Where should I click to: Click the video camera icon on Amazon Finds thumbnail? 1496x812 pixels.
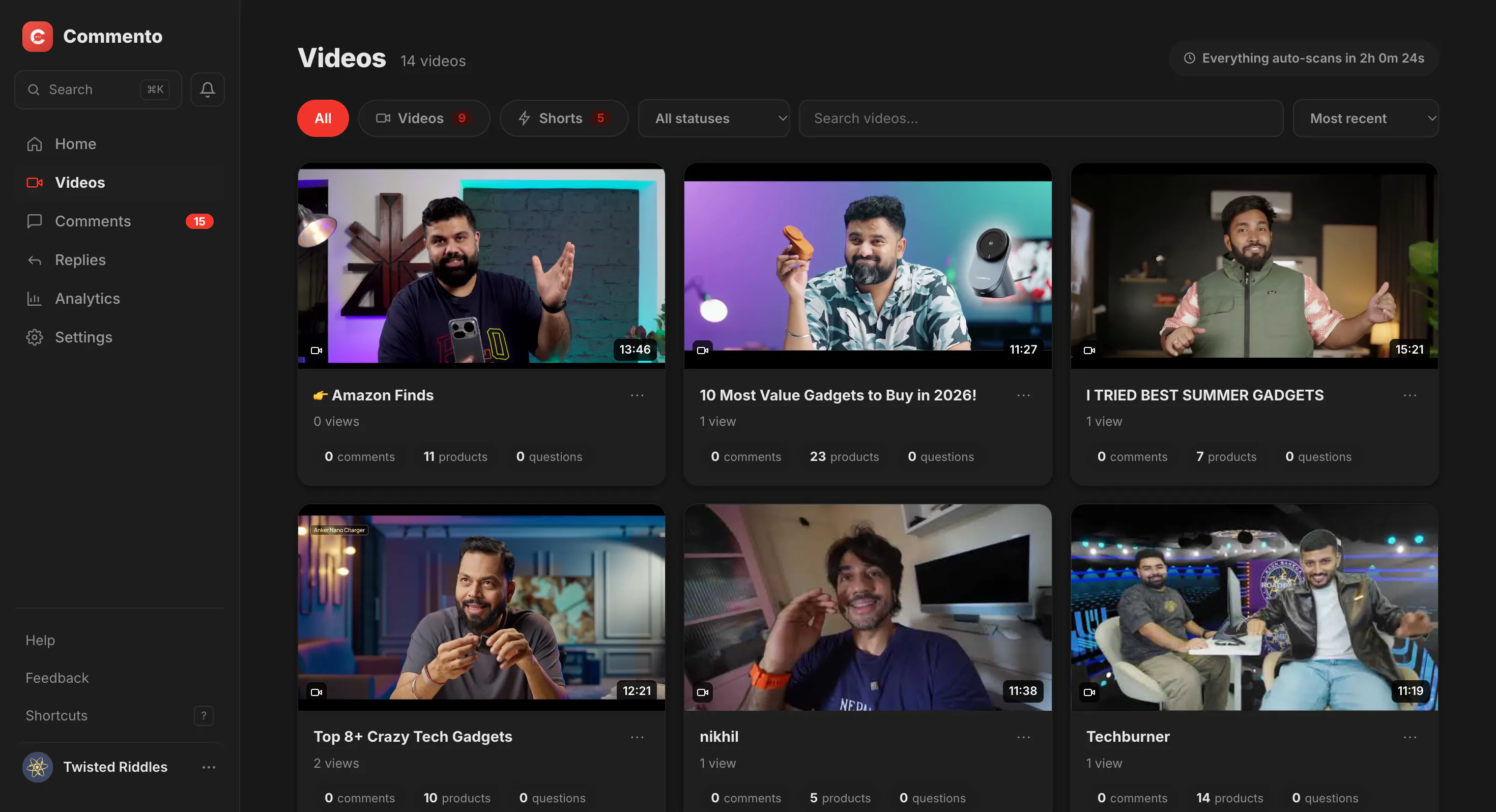317,350
